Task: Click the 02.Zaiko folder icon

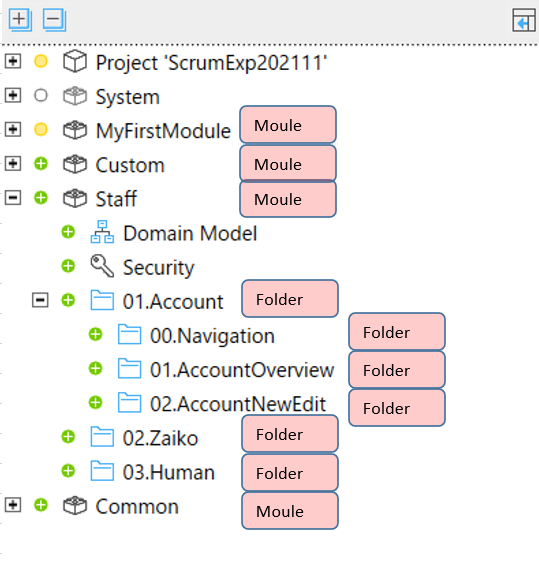Action: (102, 436)
